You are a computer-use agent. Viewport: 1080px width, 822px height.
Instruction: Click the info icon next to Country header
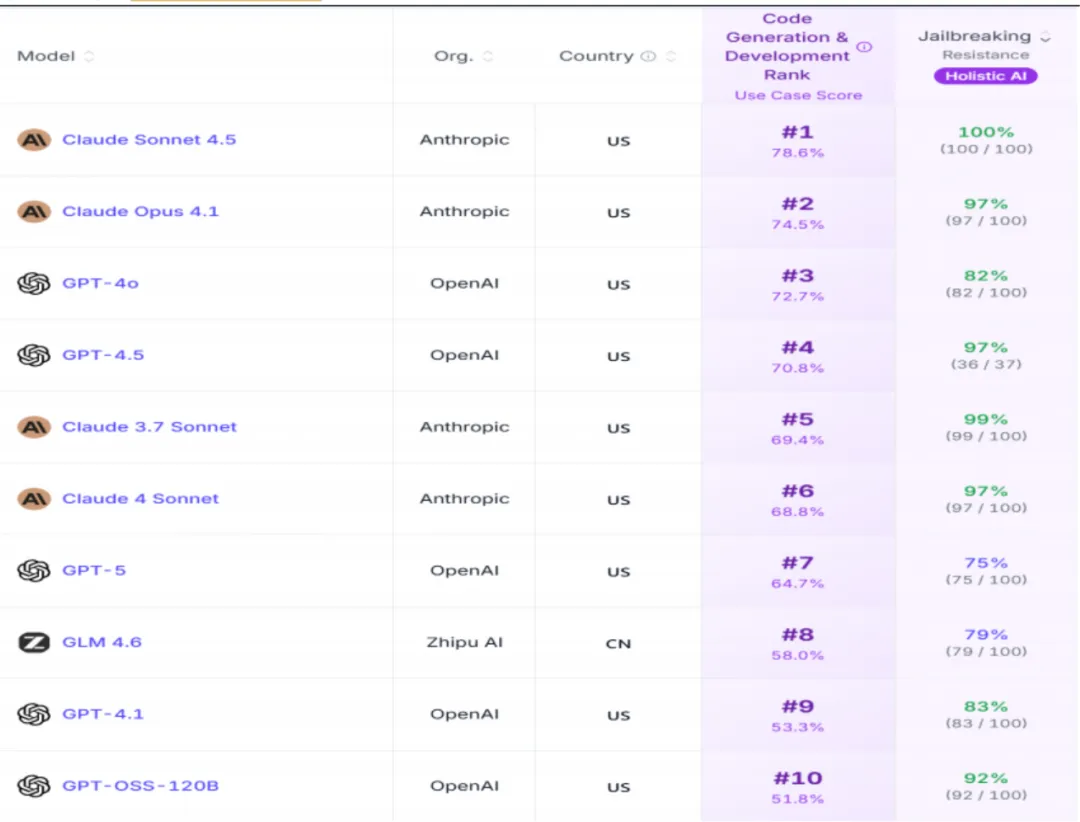coord(648,56)
